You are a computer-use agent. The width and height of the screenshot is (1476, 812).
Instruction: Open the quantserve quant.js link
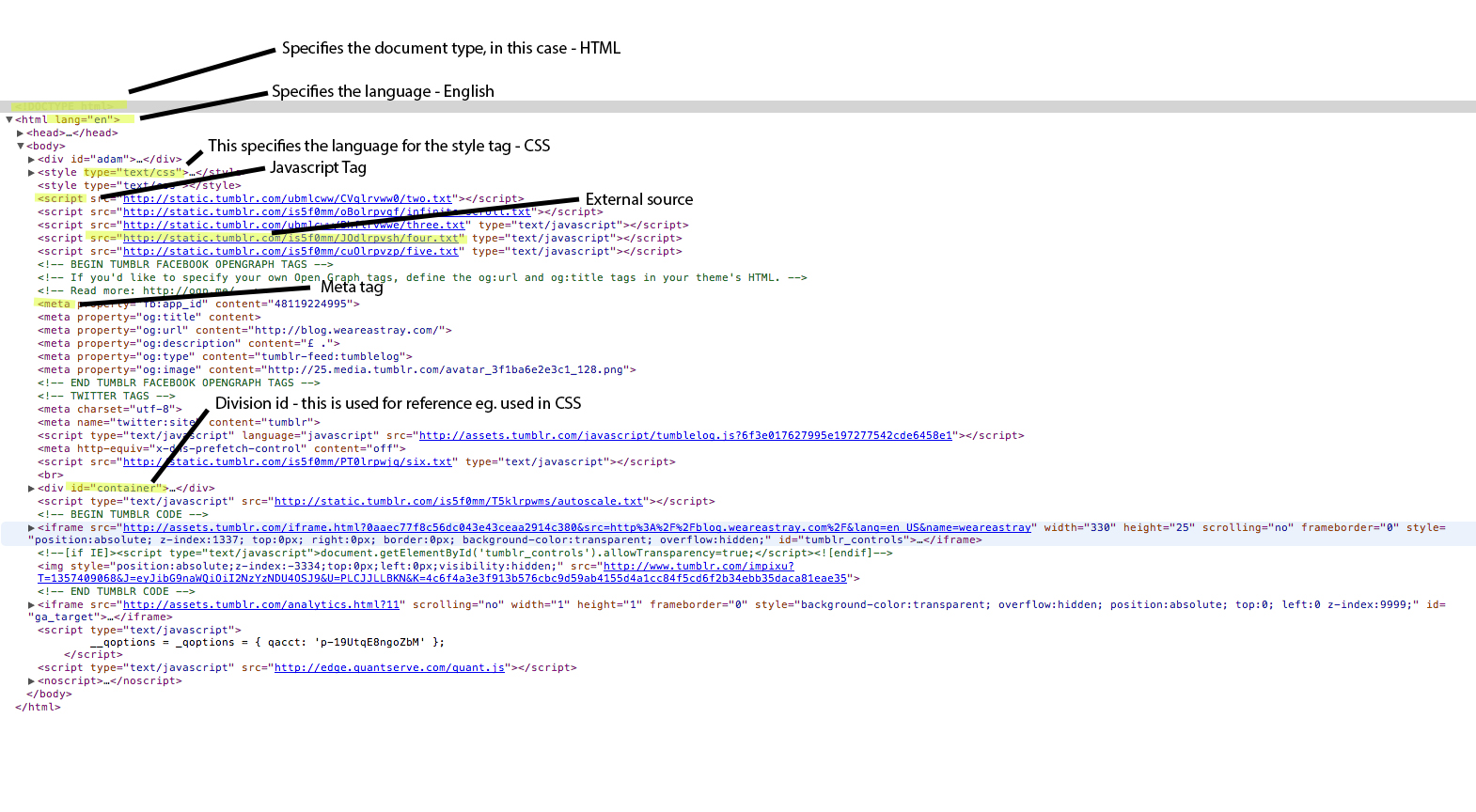pyautogui.click(x=389, y=667)
